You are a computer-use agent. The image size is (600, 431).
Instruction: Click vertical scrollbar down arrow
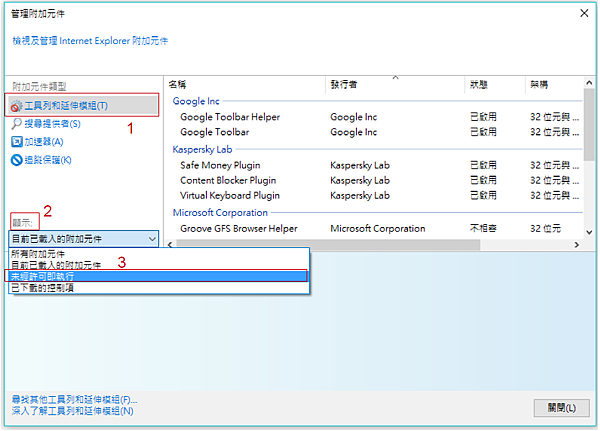[x=589, y=232]
